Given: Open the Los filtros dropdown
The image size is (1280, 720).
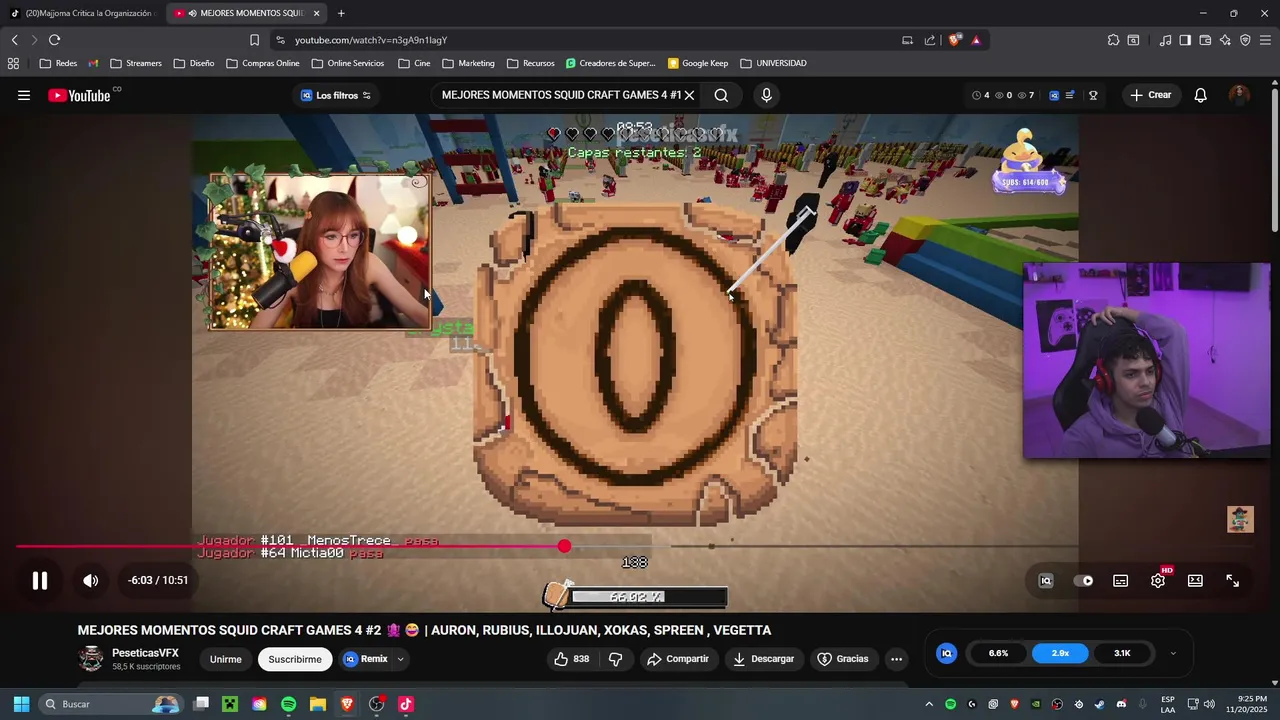Looking at the screenshot, I should pyautogui.click(x=336, y=95).
